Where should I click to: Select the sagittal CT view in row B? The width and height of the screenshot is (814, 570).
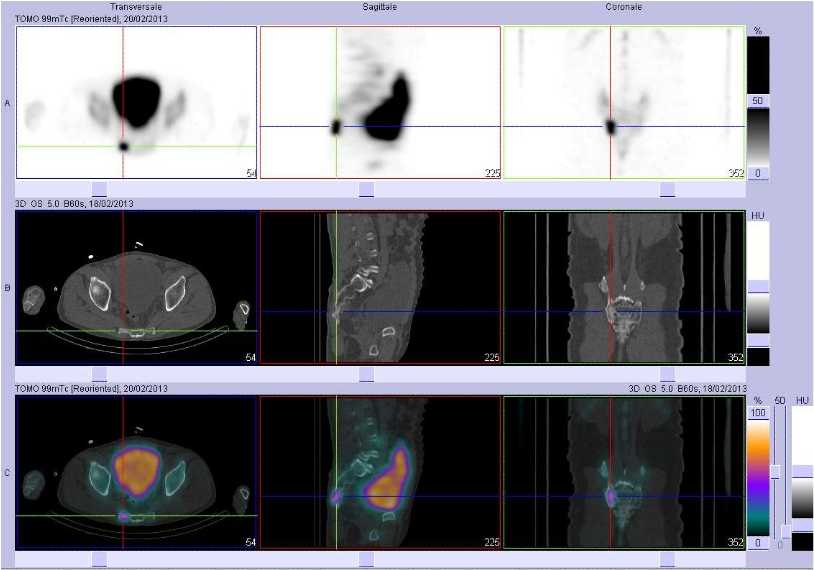pos(380,288)
